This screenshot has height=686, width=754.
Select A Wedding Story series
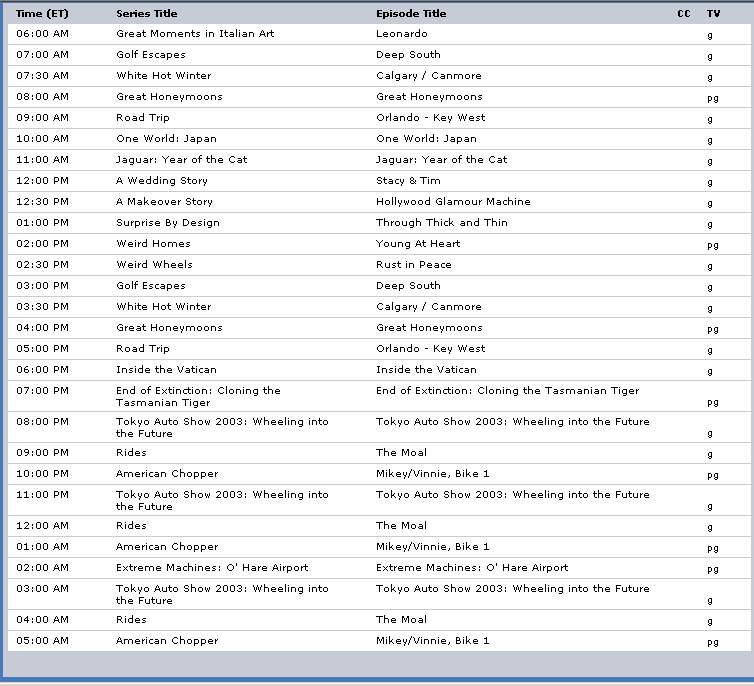point(162,181)
